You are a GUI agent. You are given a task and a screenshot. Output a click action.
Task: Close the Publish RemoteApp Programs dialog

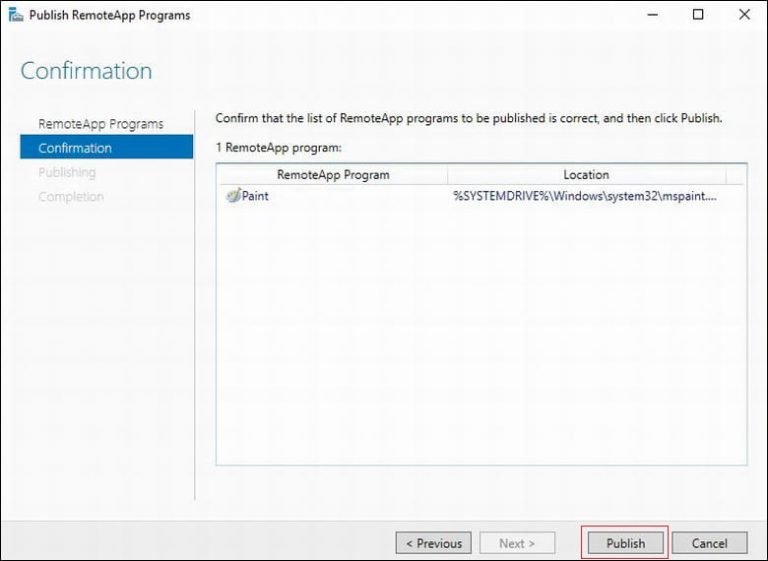[x=744, y=15]
